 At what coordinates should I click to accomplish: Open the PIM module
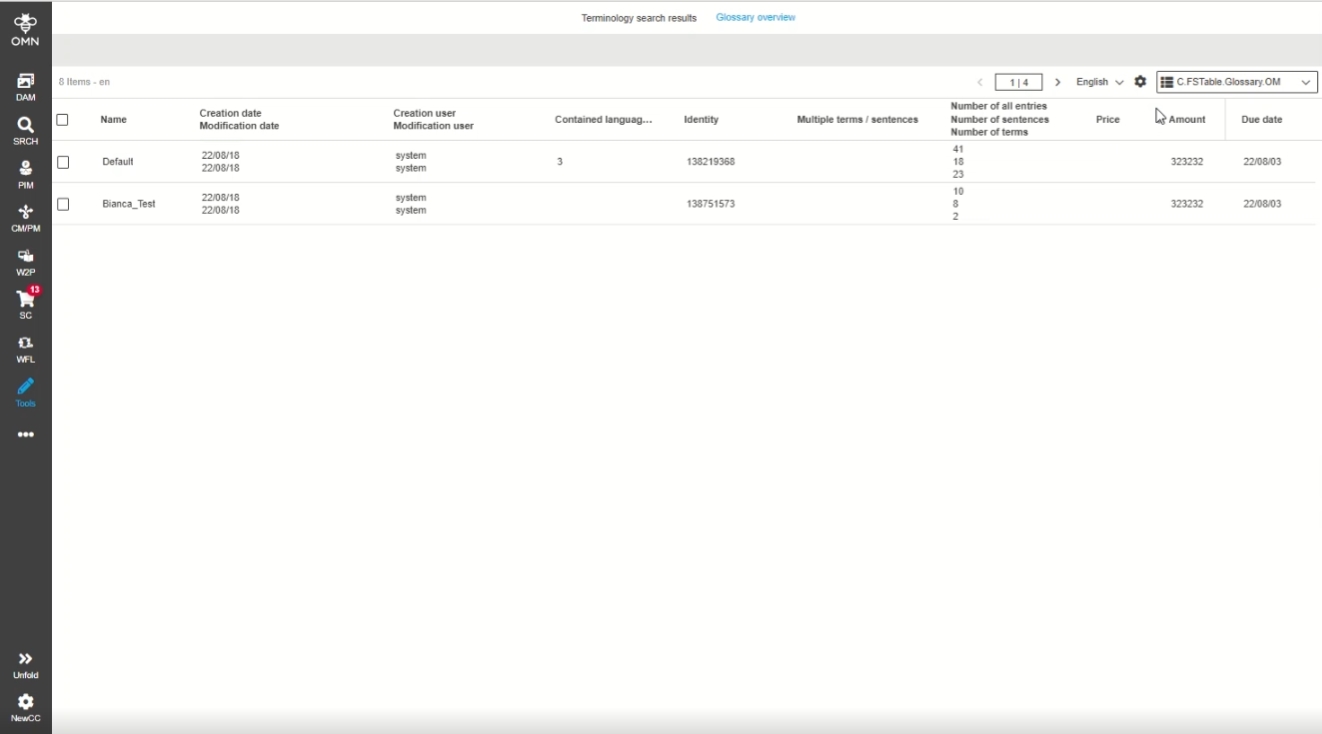tap(25, 175)
